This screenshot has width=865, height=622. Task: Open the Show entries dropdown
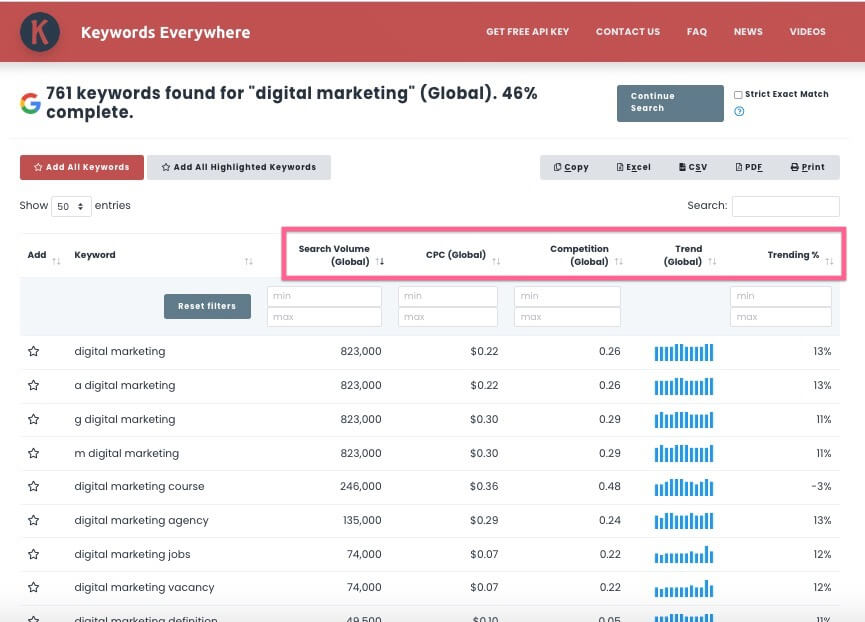pyautogui.click(x=71, y=206)
